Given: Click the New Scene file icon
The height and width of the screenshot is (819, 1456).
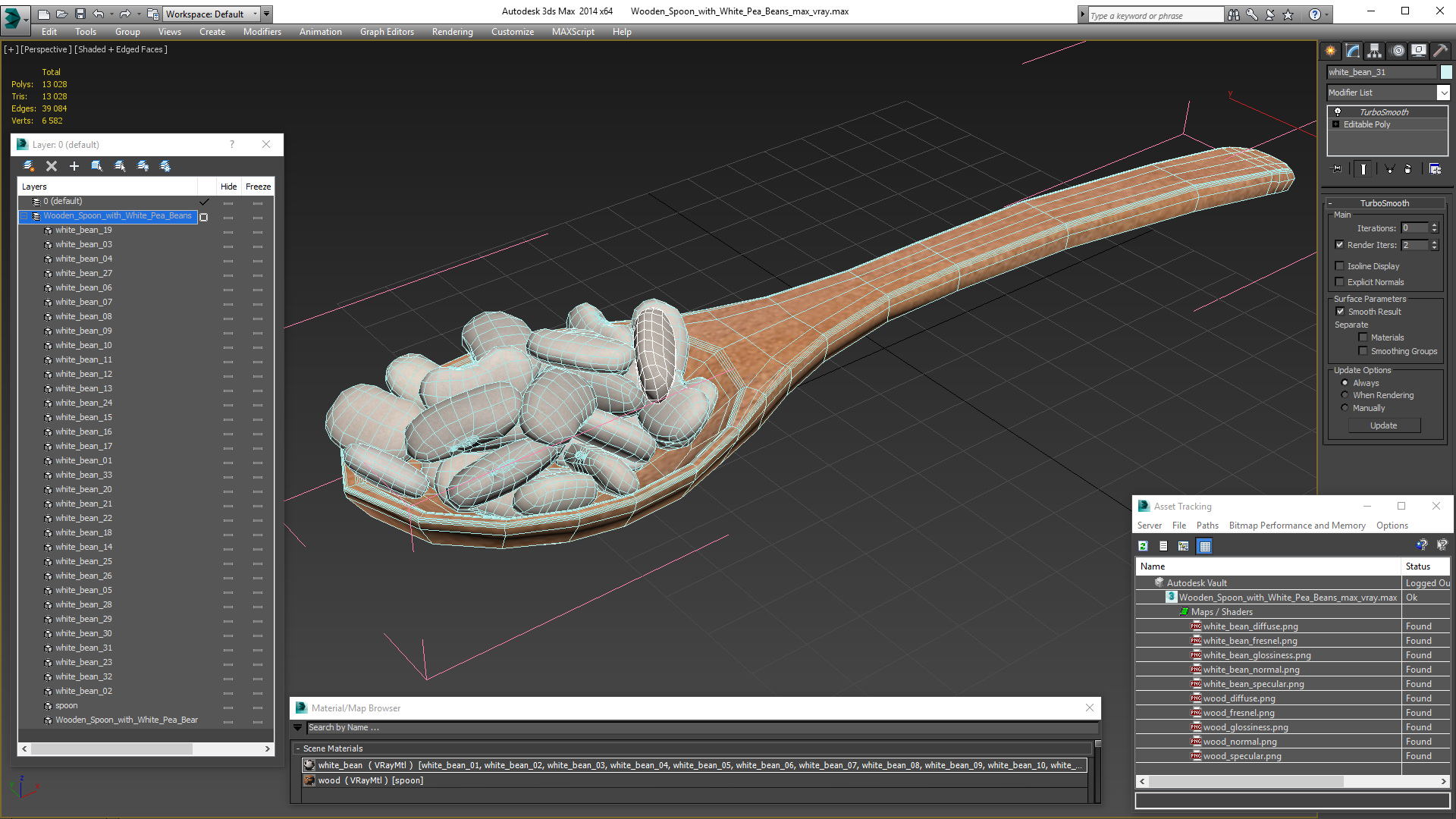Looking at the screenshot, I should tap(44, 14).
